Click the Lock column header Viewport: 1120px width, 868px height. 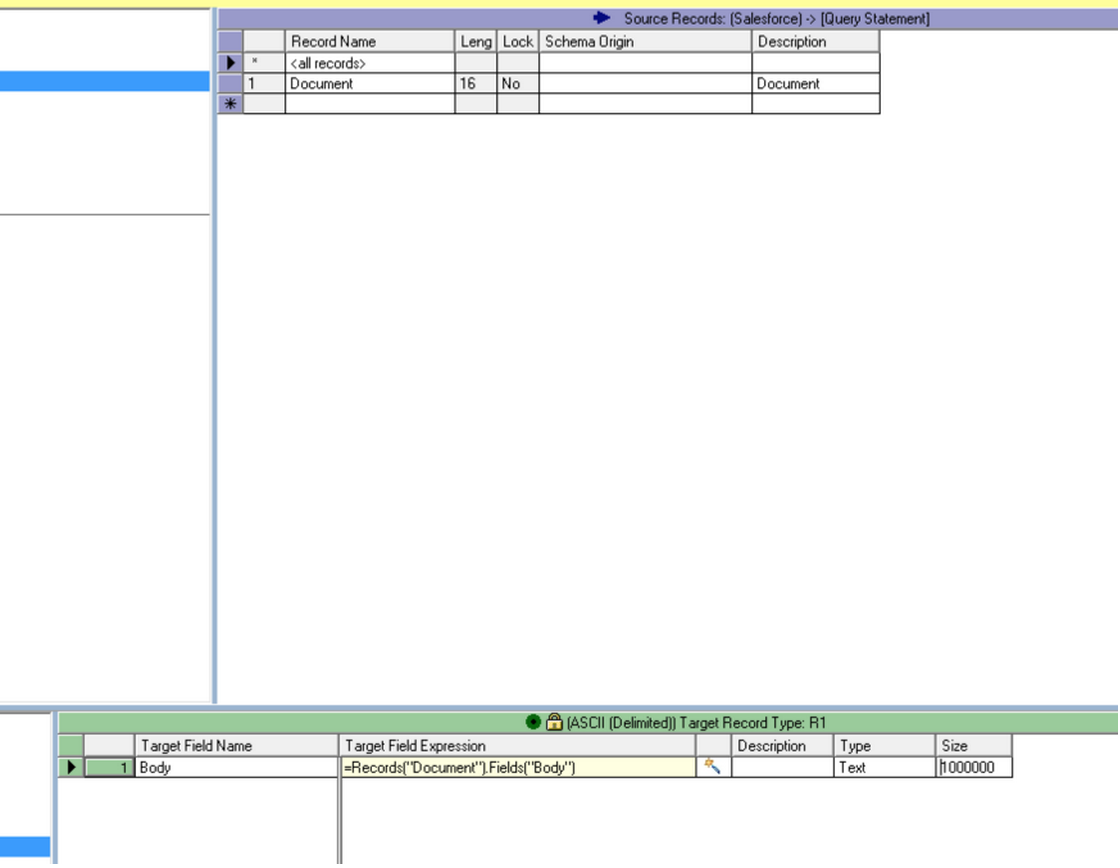tap(518, 41)
